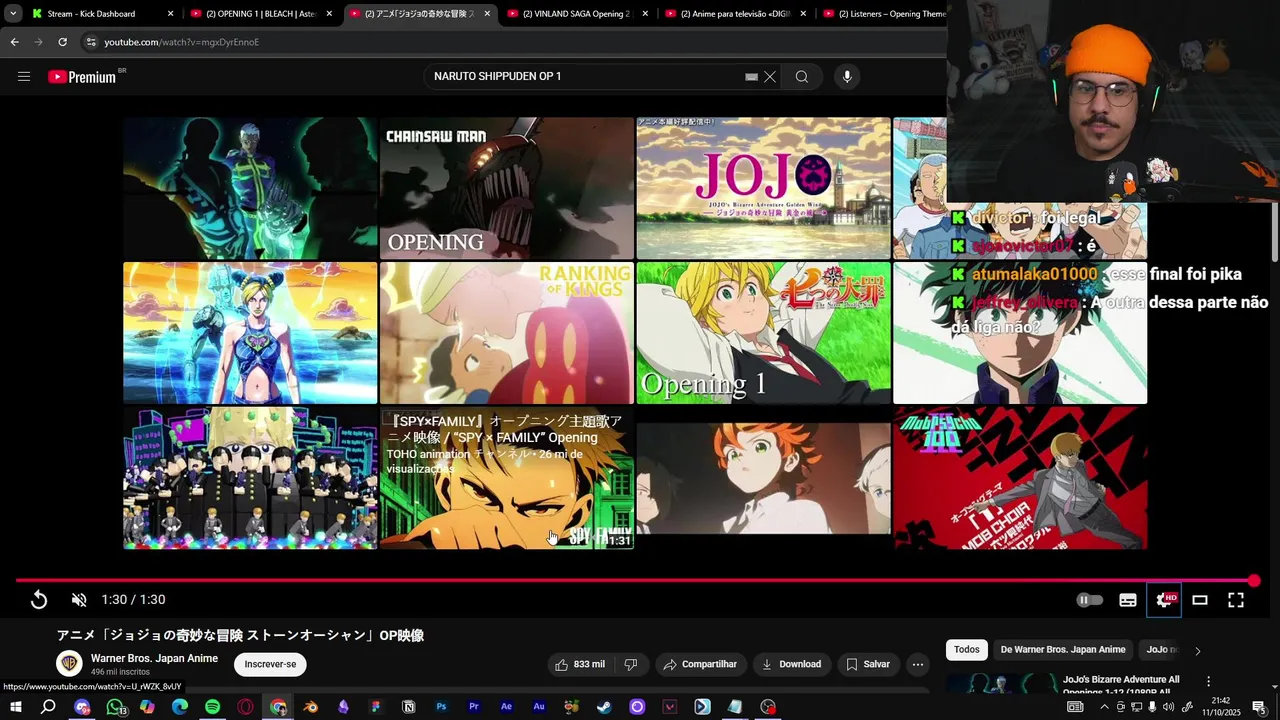Switch to theater mode
Viewport: 1280px width, 720px height.
tap(1200, 600)
